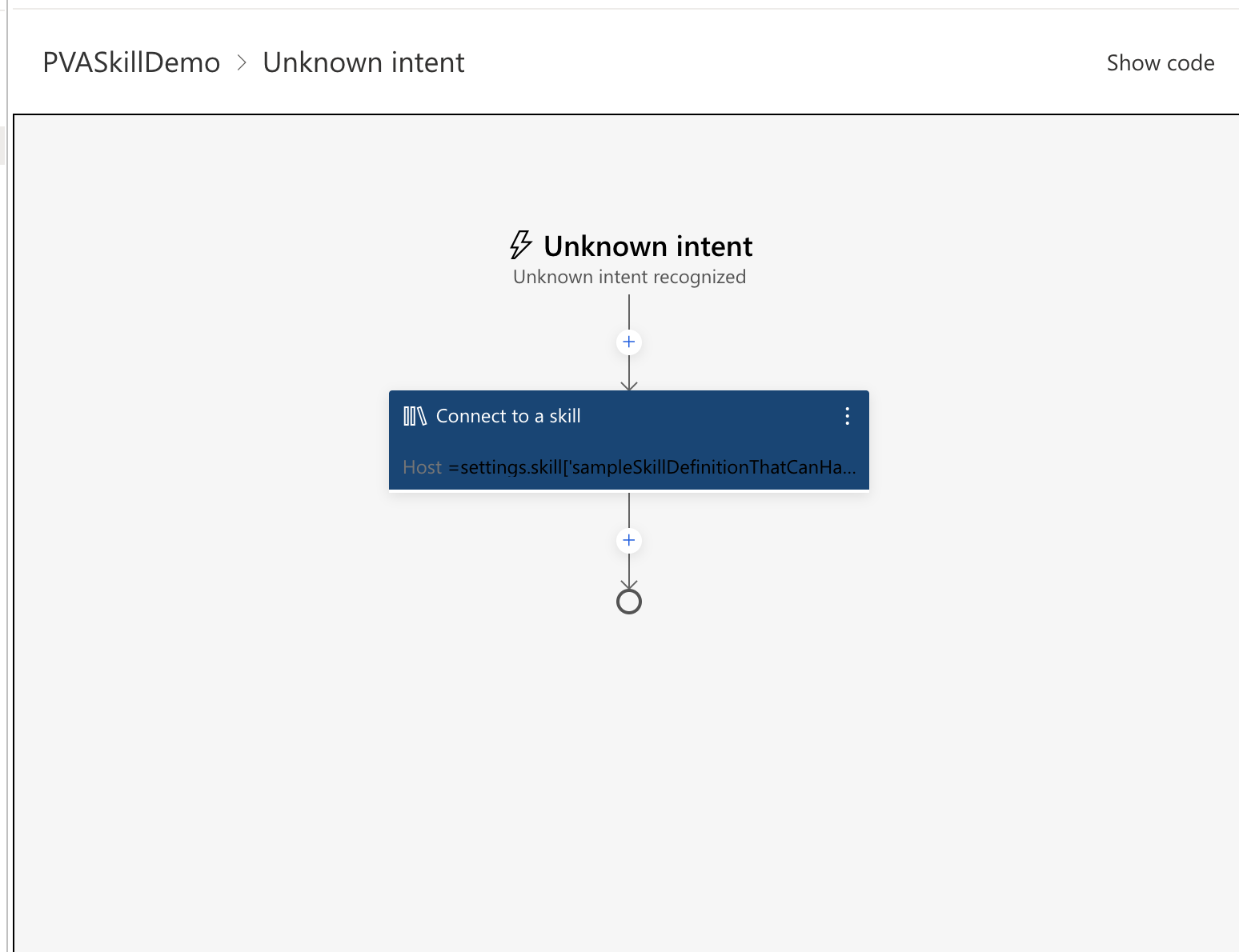Select the end-of-dialog circle node

tap(629, 600)
